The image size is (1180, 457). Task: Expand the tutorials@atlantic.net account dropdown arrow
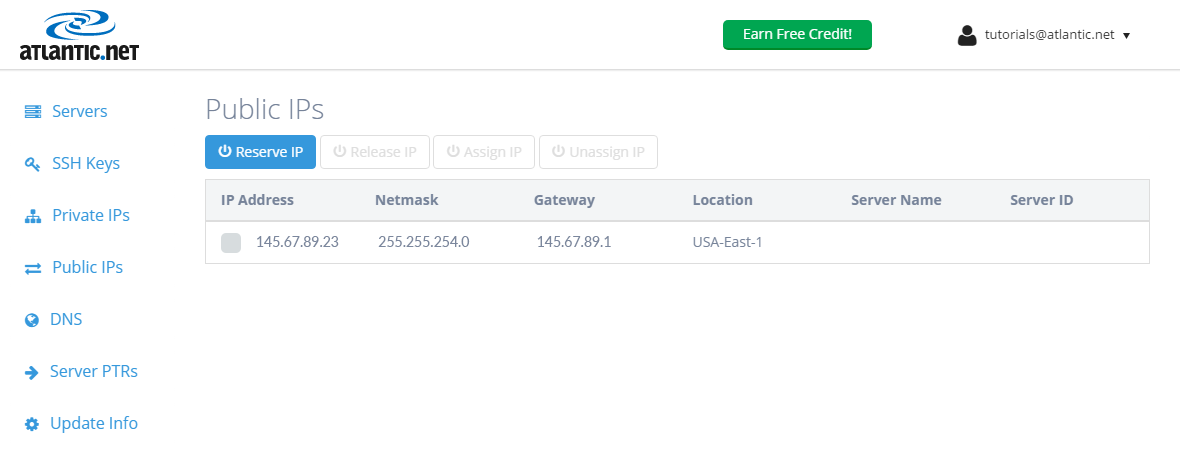(x=1127, y=35)
